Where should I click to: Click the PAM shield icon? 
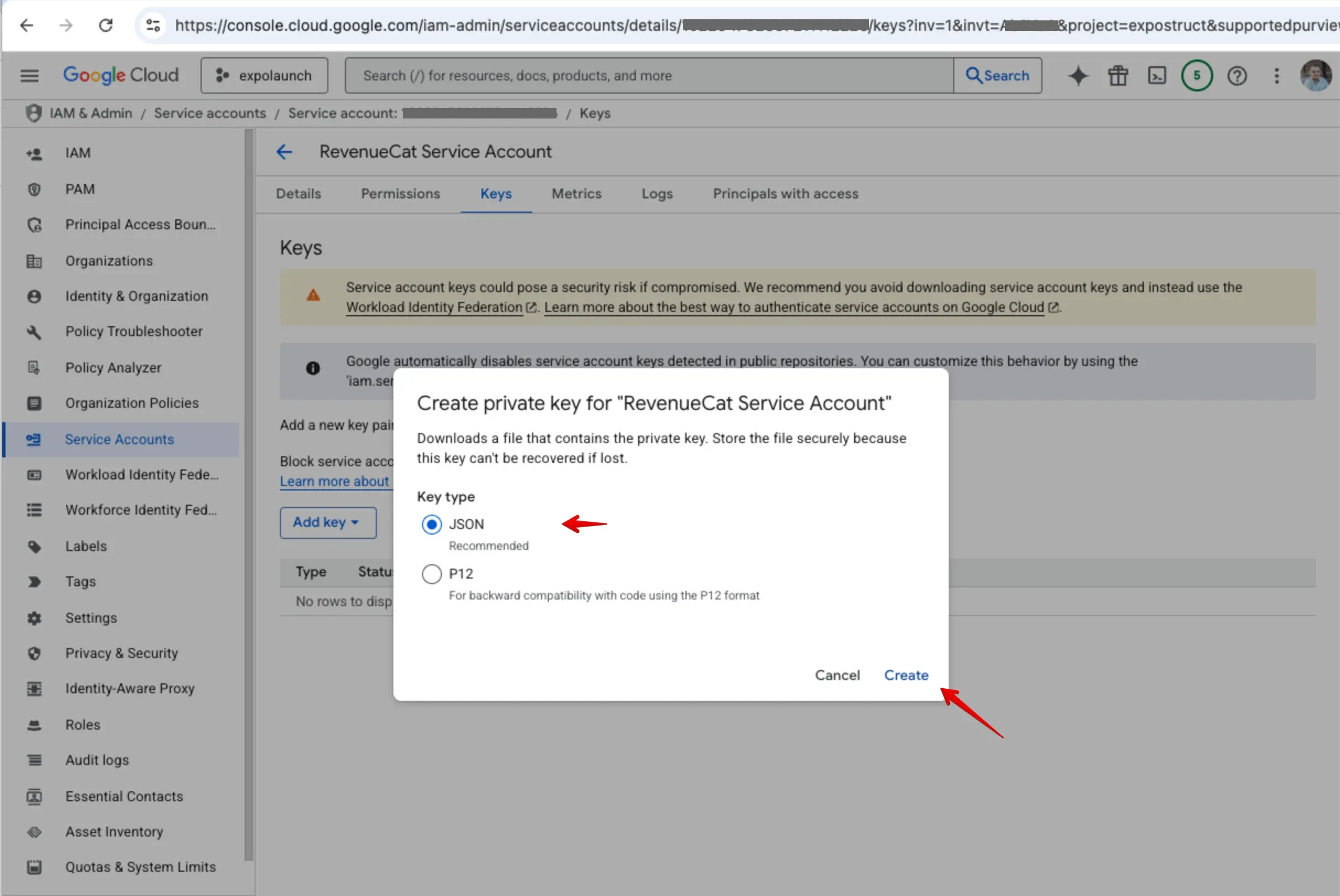34,189
